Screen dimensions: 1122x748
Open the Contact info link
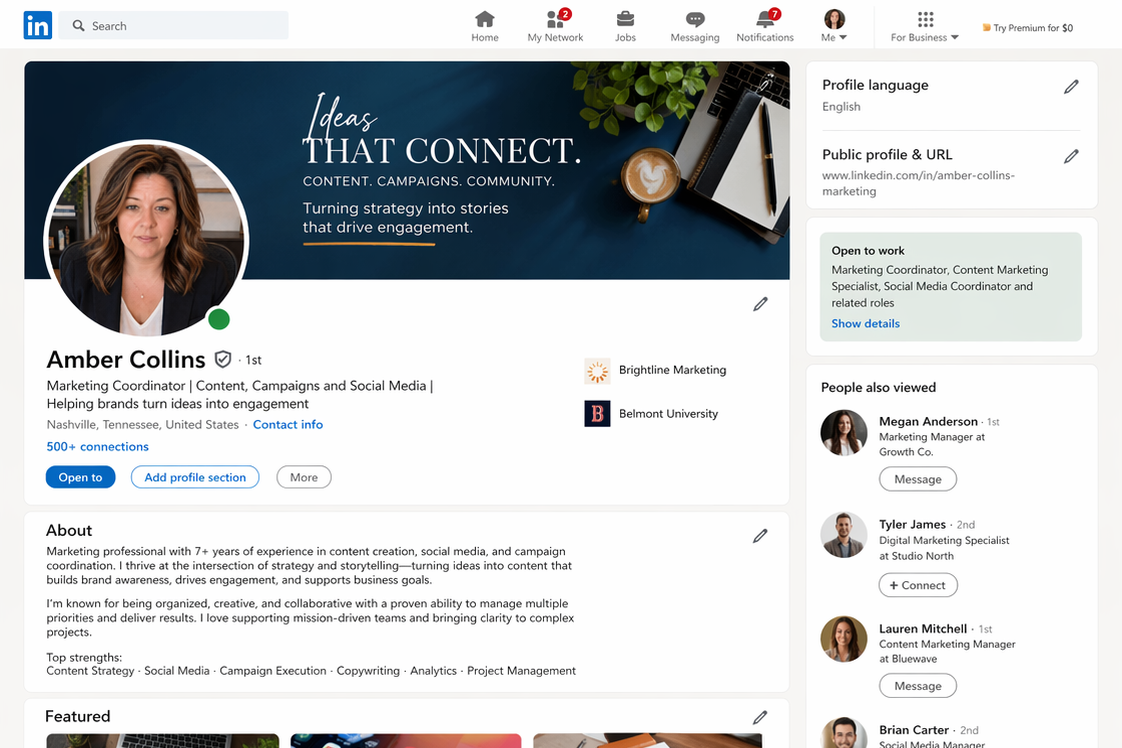point(288,424)
